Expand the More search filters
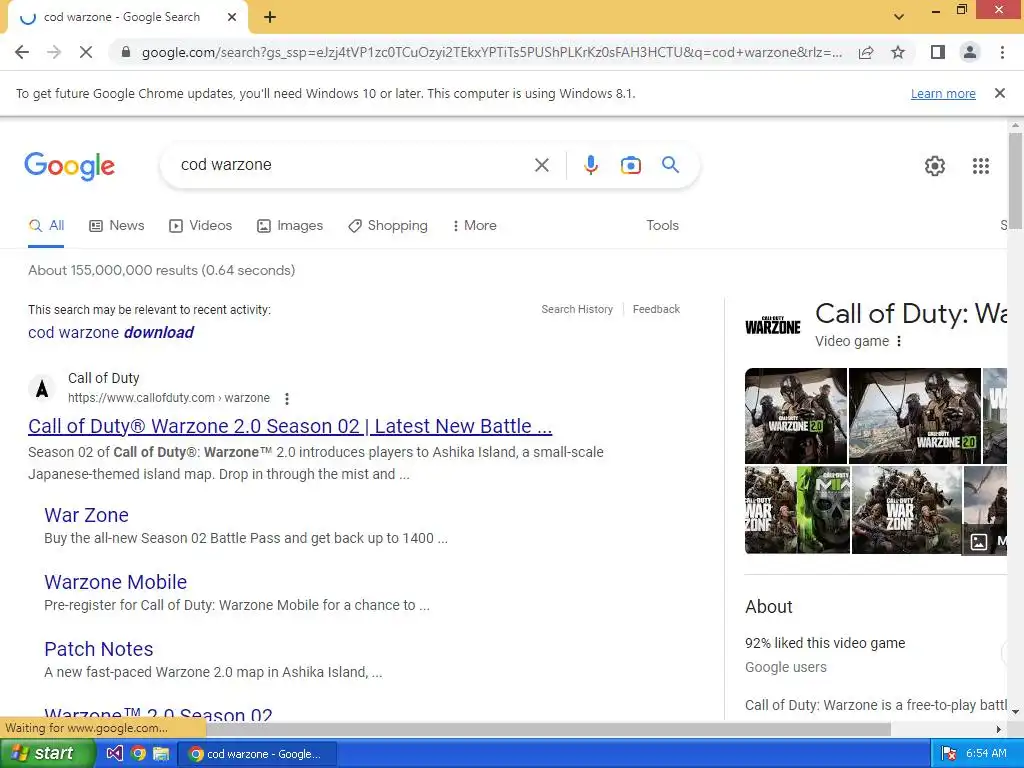 [x=475, y=226]
